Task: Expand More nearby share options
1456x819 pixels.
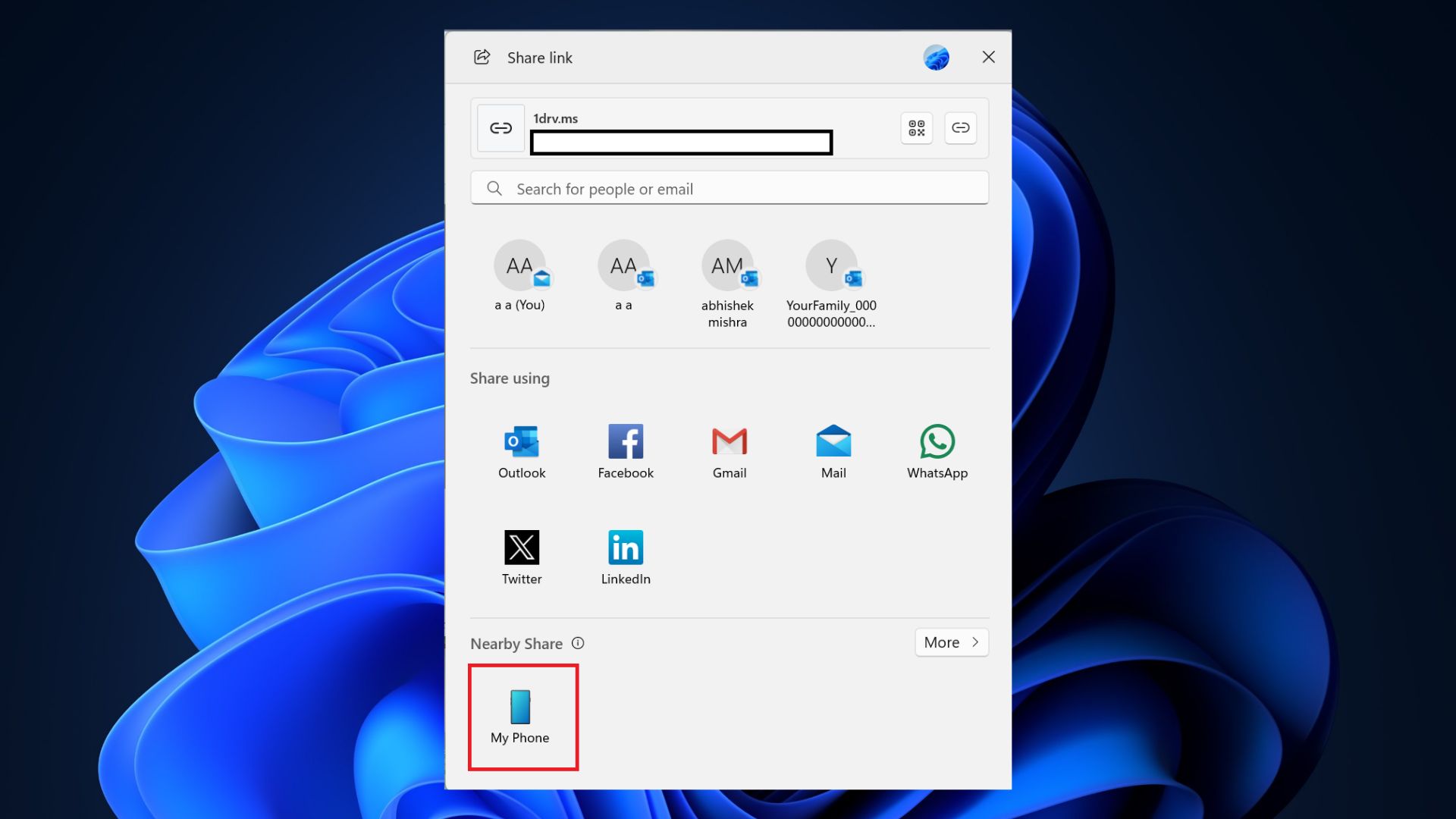Action: click(x=952, y=642)
